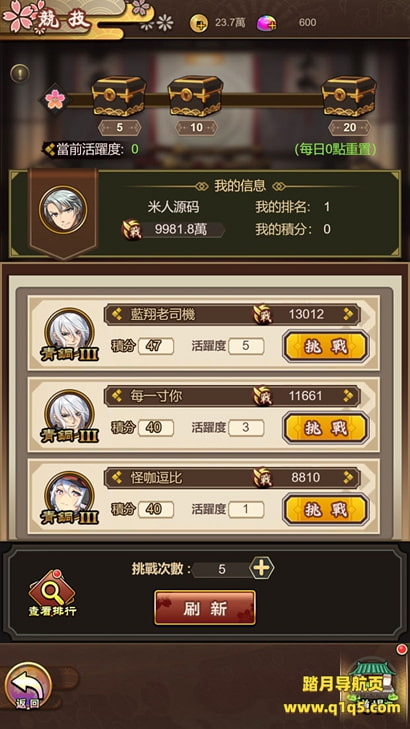Challenge player 怪咖逗比
This screenshot has width=410, height=729.
click(x=326, y=510)
